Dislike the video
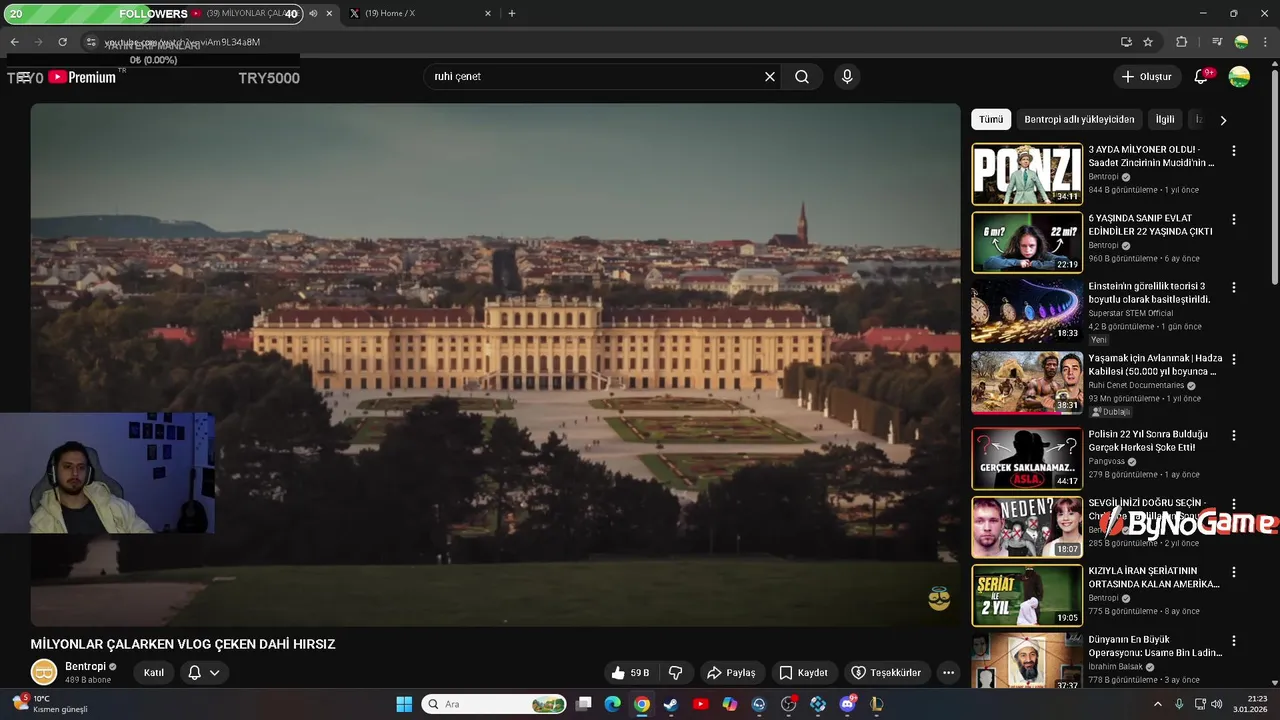The height and width of the screenshot is (720, 1280). pyautogui.click(x=675, y=673)
